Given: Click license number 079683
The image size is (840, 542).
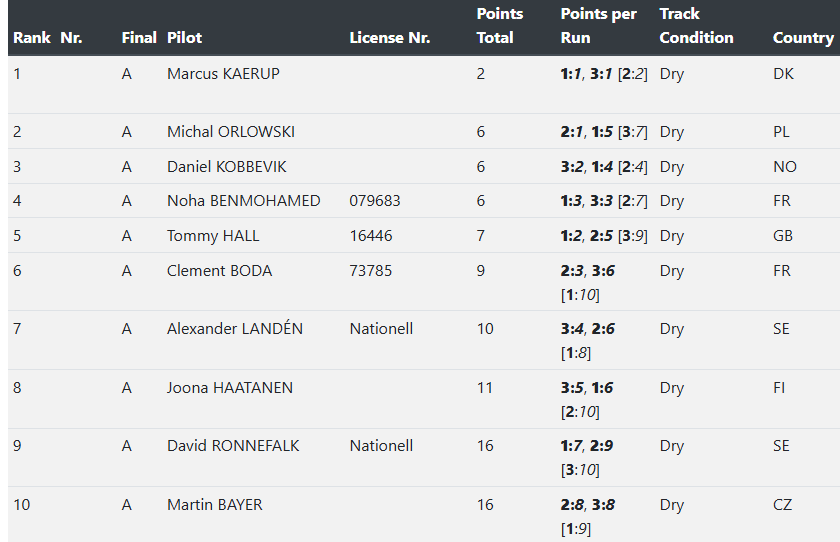Looking at the screenshot, I should (374, 201).
